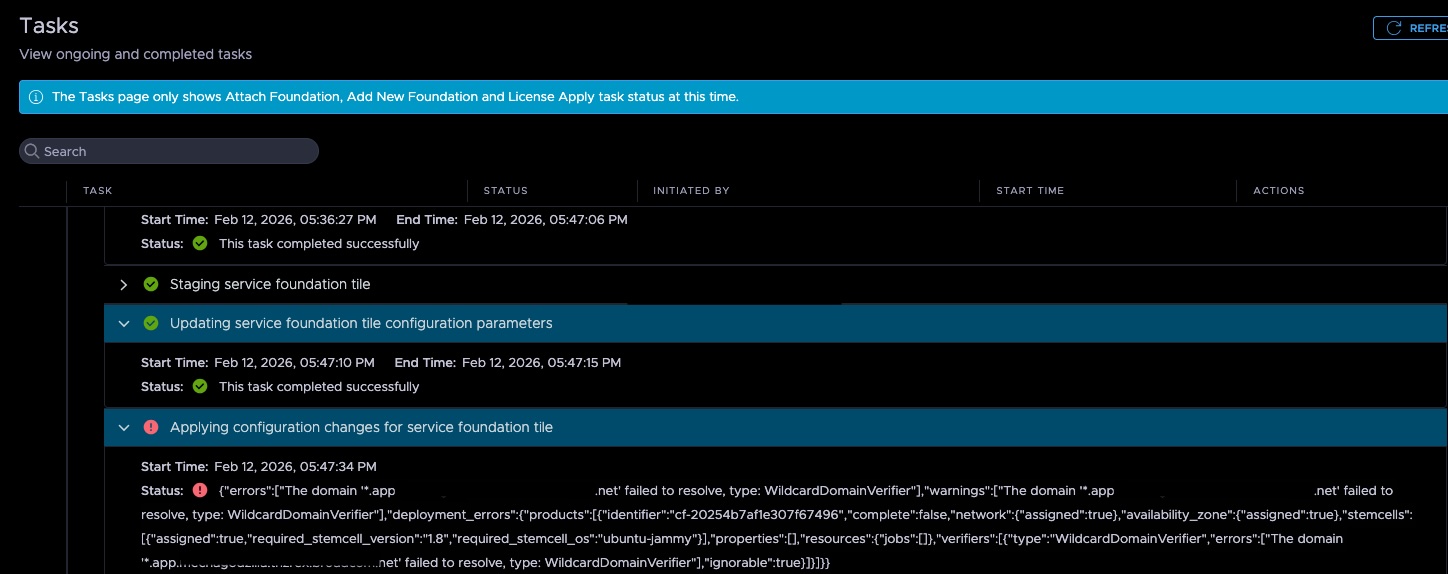Image resolution: width=1448 pixels, height=574 pixels.
Task: Collapse the Updating service foundation tile configuration parameters row
Action: pos(124,323)
